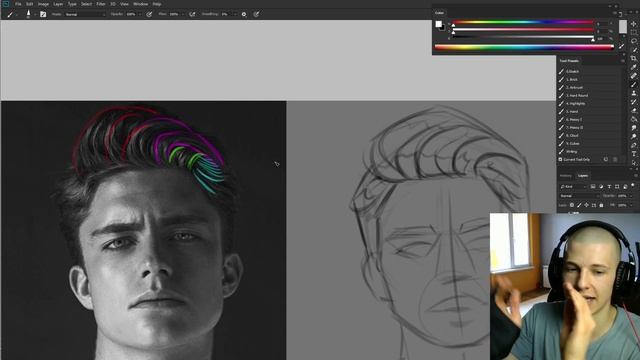Open Flow slider dropdown arrow

click(x=183, y=14)
